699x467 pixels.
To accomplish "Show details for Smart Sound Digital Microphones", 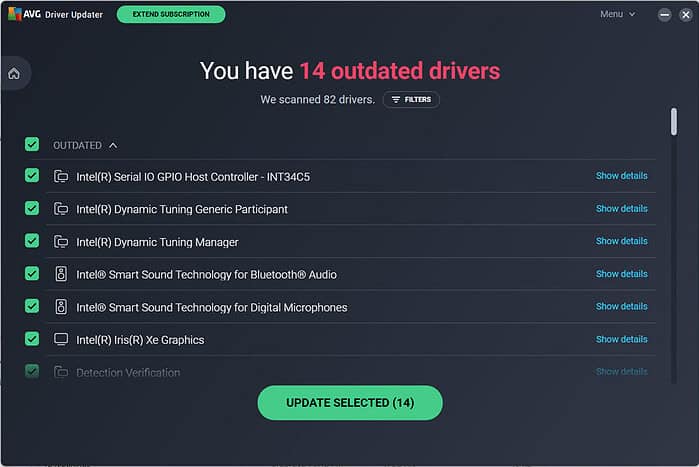I will pyautogui.click(x=621, y=307).
